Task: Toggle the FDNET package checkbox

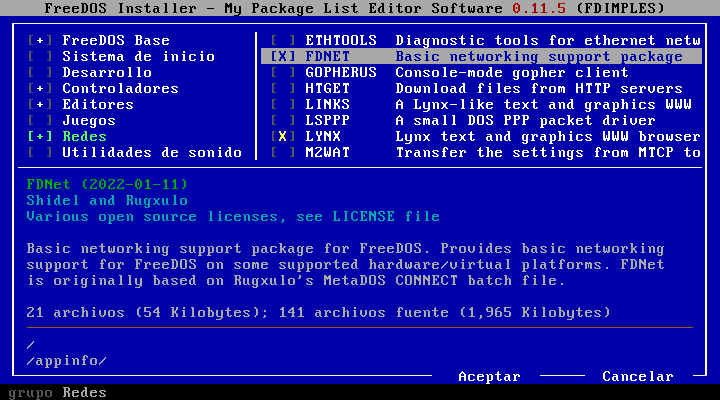Action: click(x=282, y=57)
